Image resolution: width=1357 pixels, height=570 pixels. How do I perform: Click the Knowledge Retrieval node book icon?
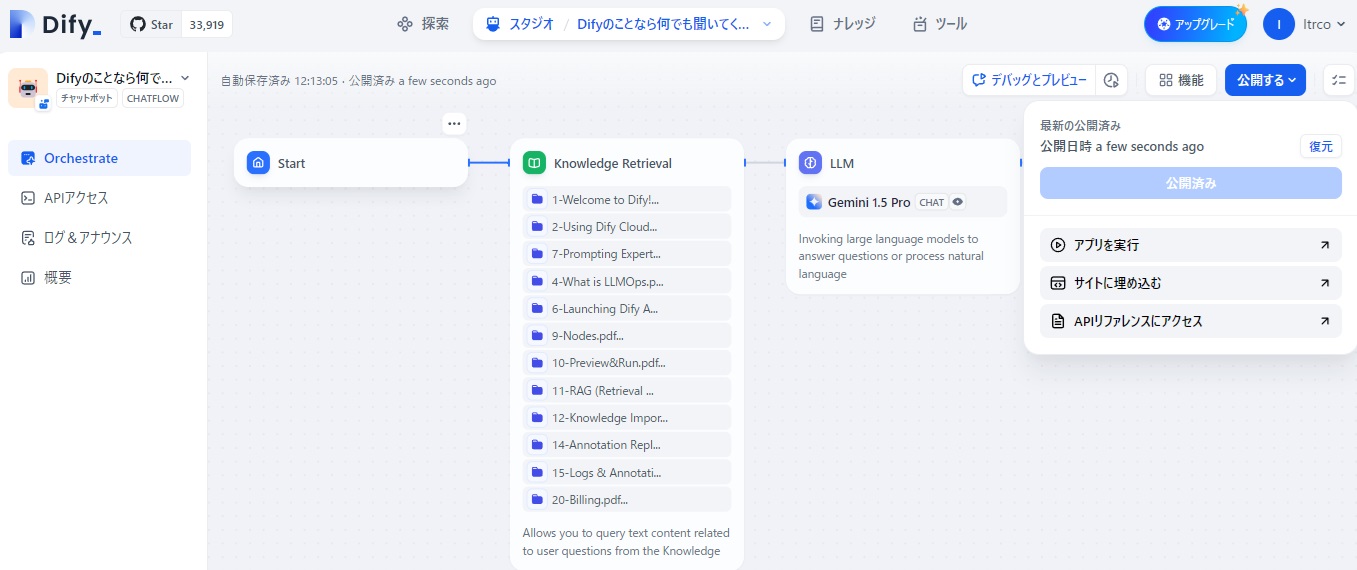pyautogui.click(x=535, y=163)
